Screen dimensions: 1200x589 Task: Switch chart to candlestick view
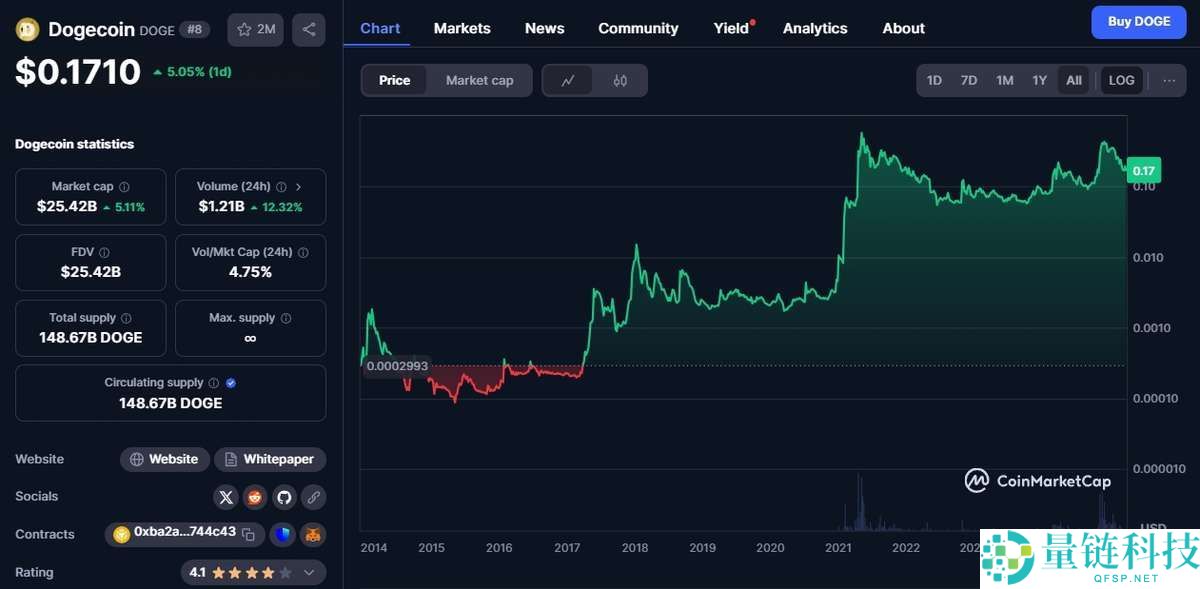(x=620, y=81)
